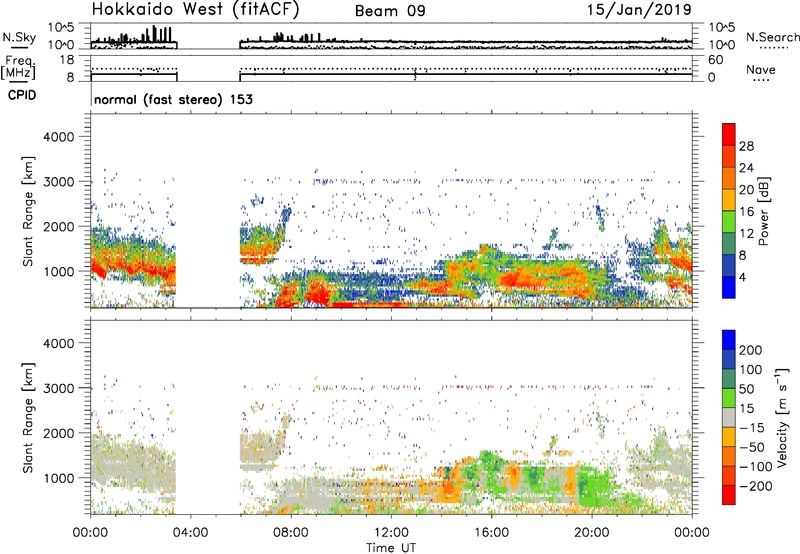This screenshot has height=554, width=800.
Task: Select the "CPID" row label
Action: 22,95
